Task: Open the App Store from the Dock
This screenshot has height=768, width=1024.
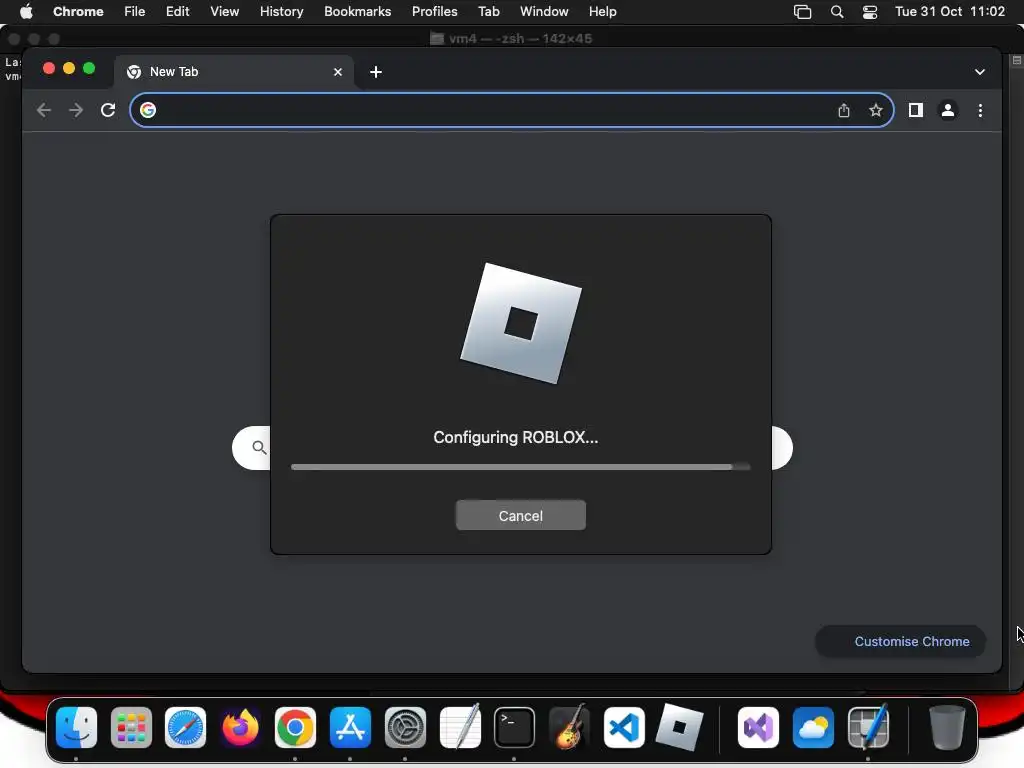Action: pyautogui.click(x=350, y=727)
